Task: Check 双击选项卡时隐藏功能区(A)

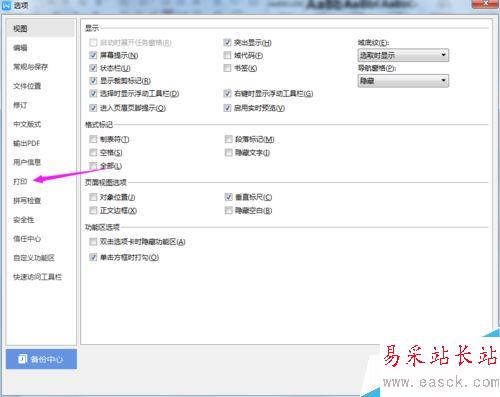Action: [93, 242]
